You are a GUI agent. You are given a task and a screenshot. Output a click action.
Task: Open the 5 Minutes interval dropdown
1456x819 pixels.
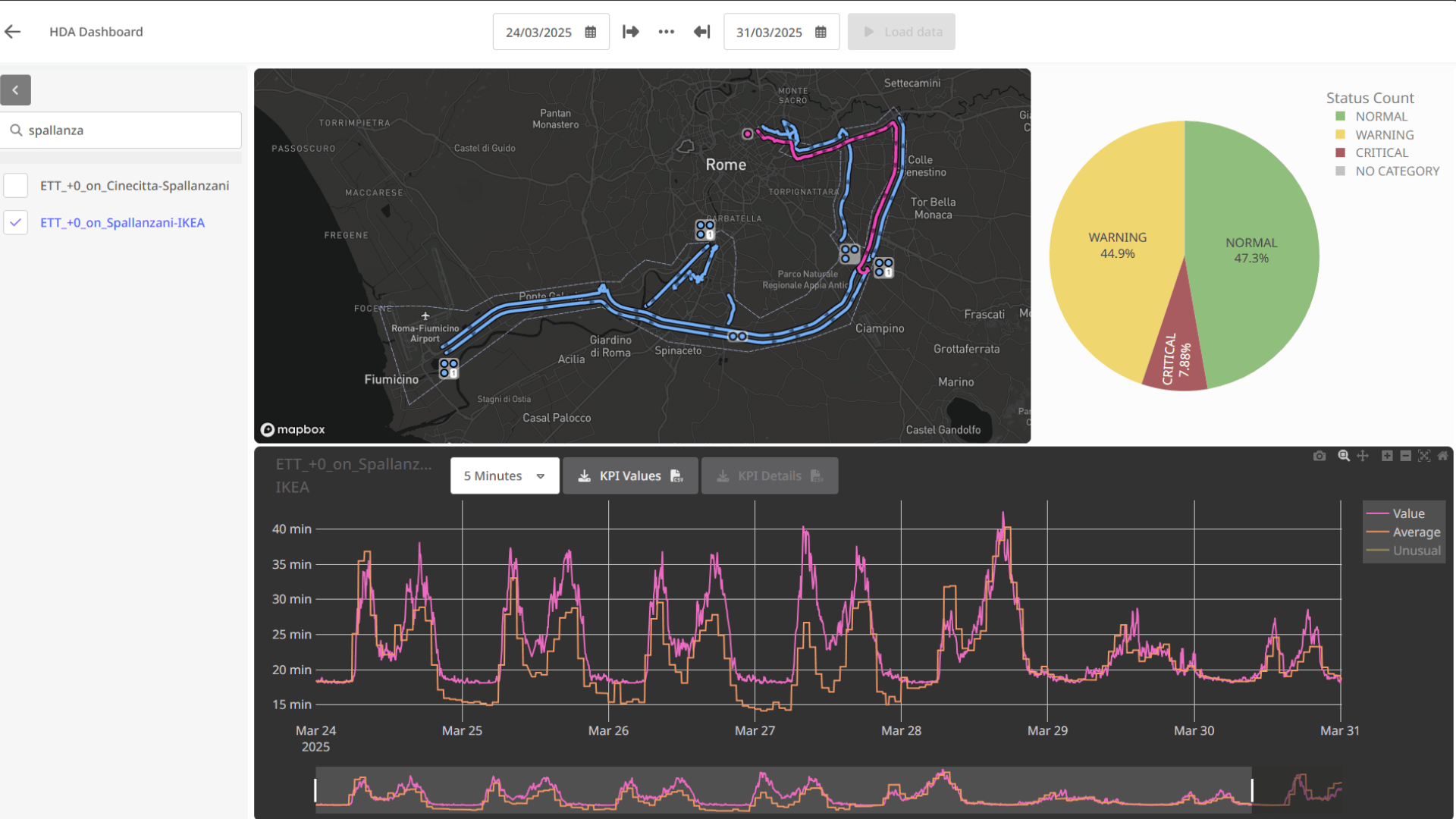[x=504, y=476]
